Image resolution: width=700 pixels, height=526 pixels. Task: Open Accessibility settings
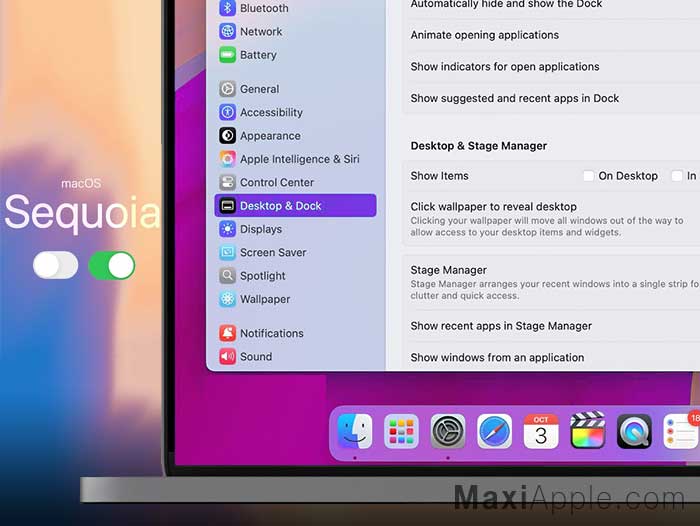(x=296, y=112)
